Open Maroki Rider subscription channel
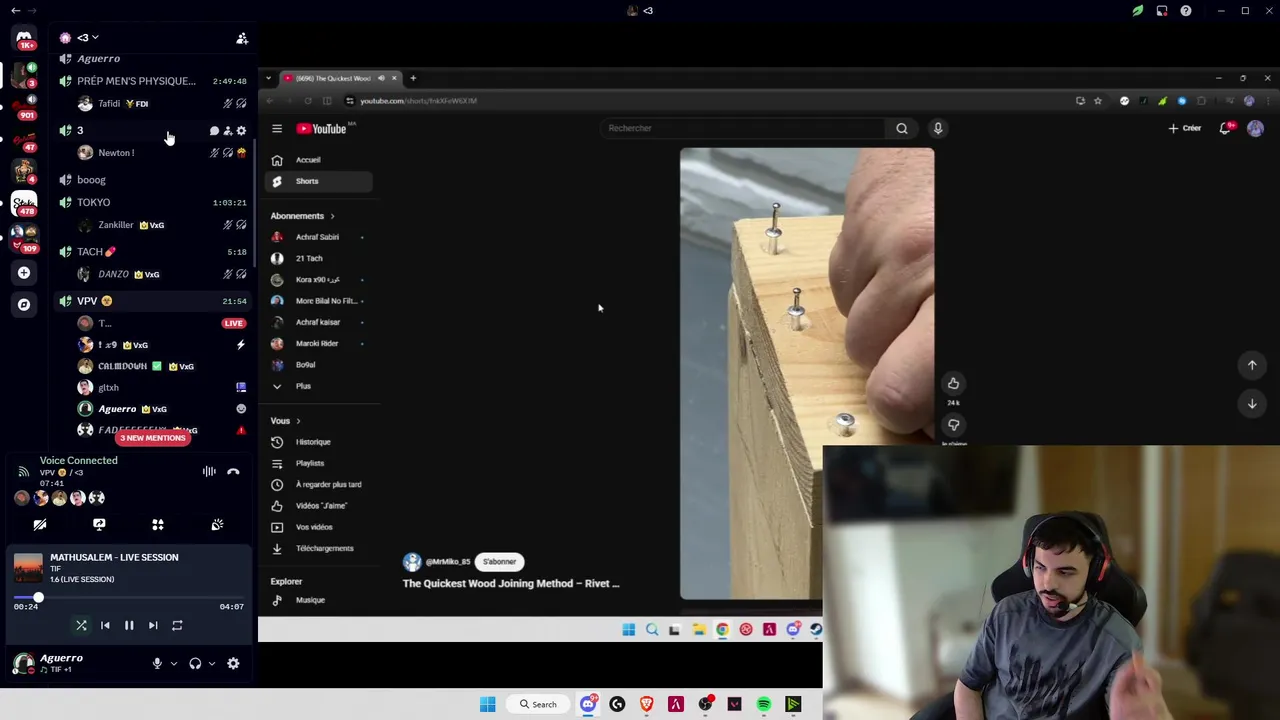This screenshot has width=1280, height=720. pyautogui.click(x=319, y=343)
